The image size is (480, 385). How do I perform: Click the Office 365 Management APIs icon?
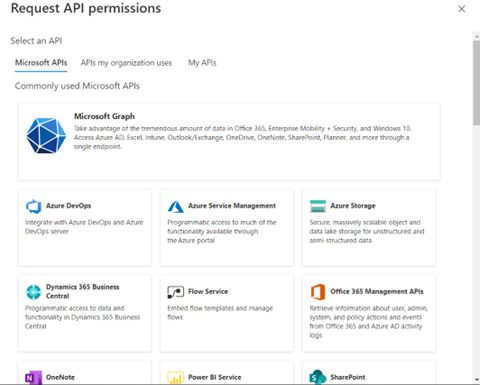point(318,292)
